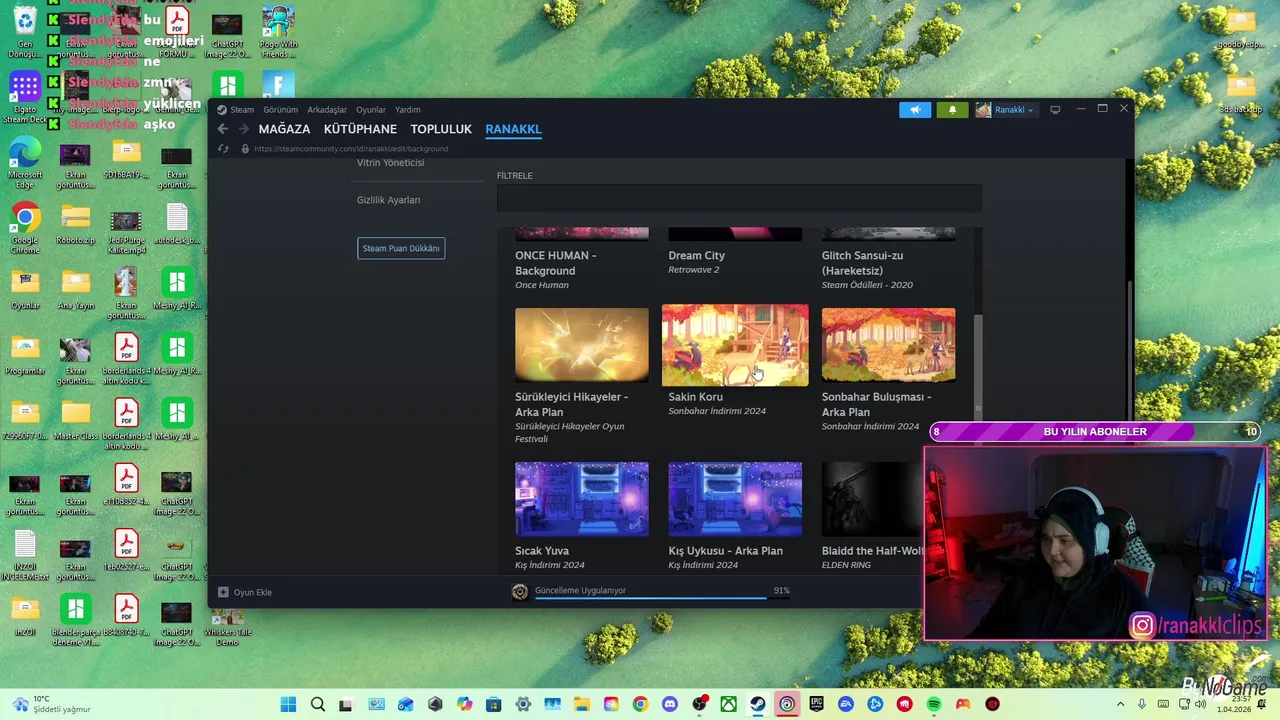The width and height of the screenshot is (1280, 720).
Task: Show hidden system tray icons
Action: pos(1120,704)
